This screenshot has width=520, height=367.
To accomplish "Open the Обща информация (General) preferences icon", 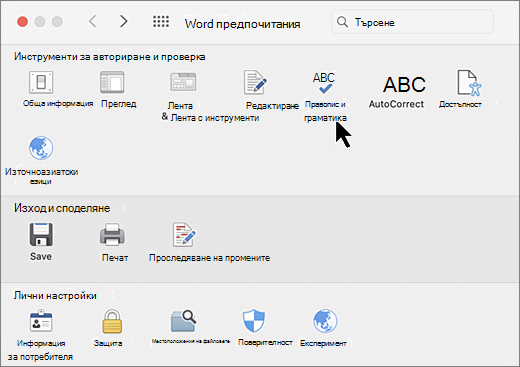I will (x=41, y=82).
